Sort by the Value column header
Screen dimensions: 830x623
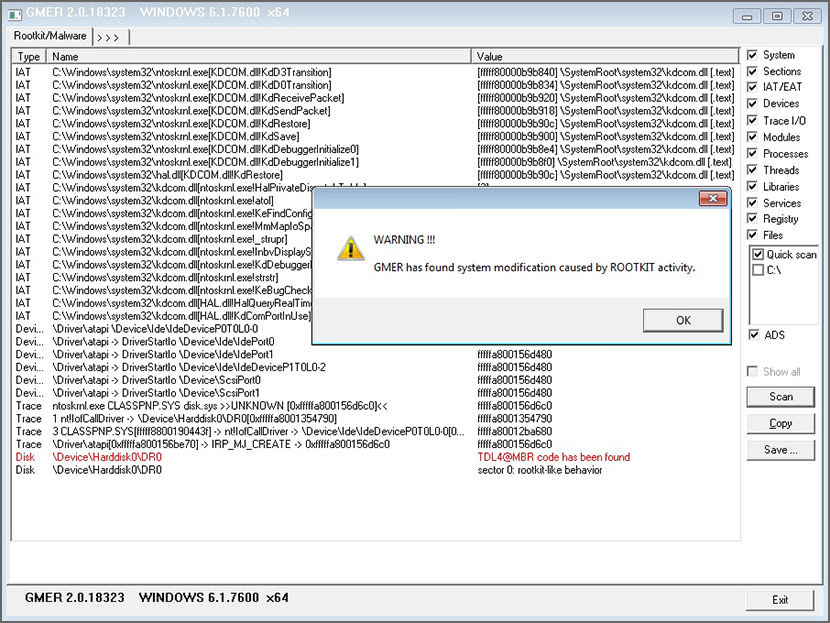tap(605, 56)
